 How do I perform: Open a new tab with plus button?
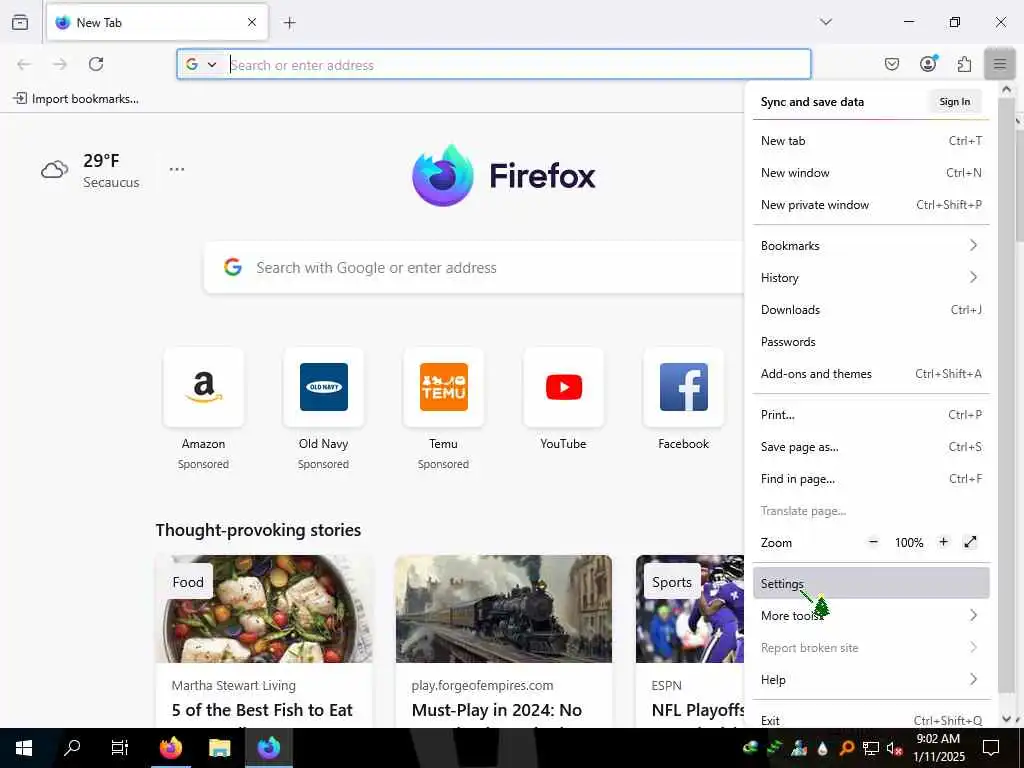(x=289, y=23)
